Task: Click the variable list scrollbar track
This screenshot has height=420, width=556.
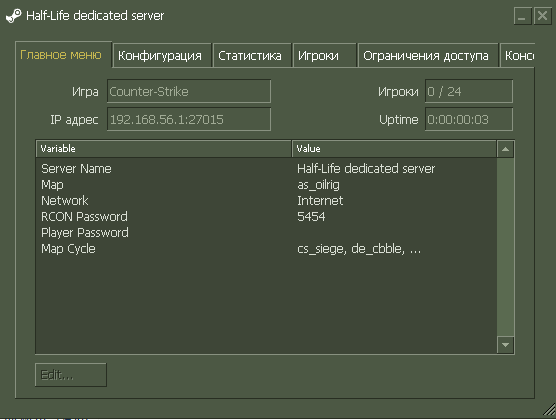Action: click(x=505, y=247)
